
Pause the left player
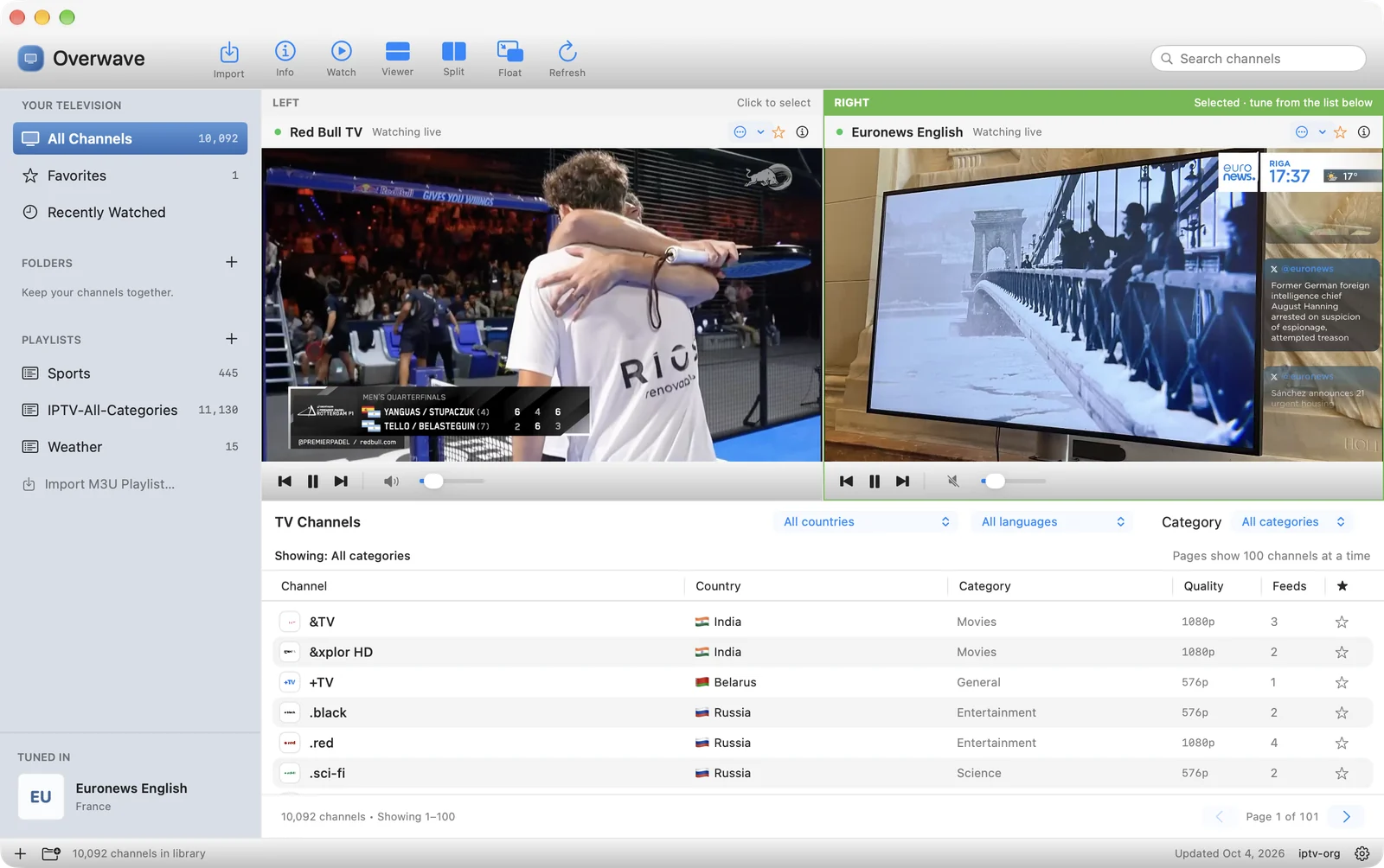(313, 482)
